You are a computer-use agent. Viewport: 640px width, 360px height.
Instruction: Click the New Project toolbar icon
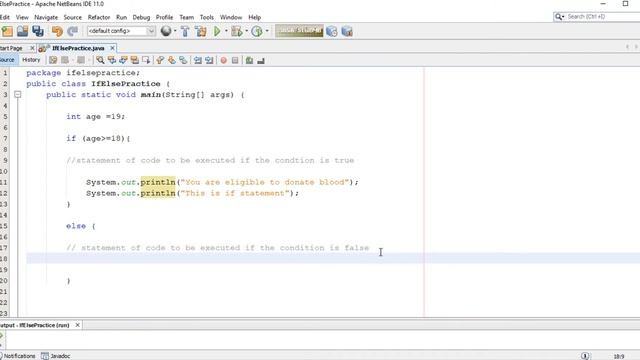tap(7, 31)
